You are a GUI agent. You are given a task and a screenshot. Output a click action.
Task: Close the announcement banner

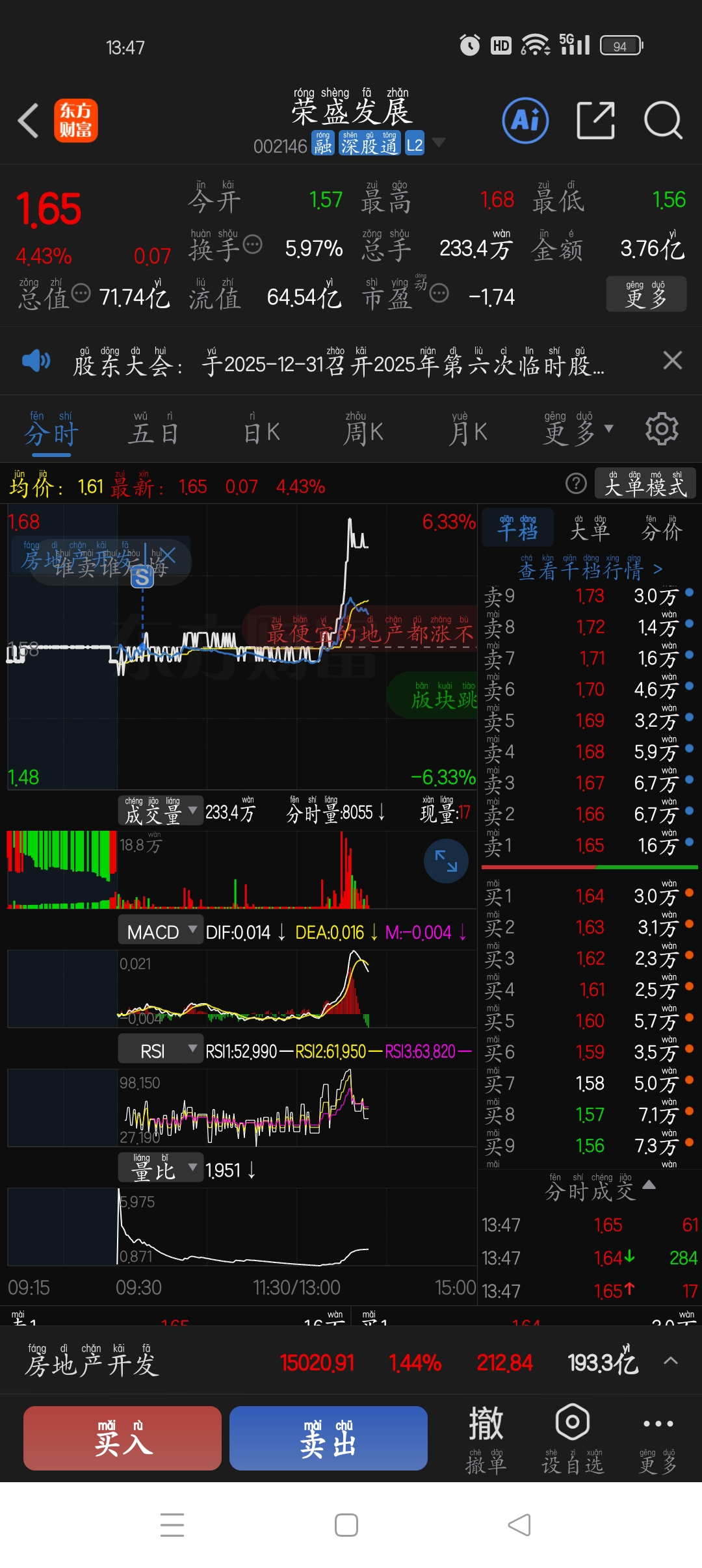pyautogui.click(x=673, y=360)
